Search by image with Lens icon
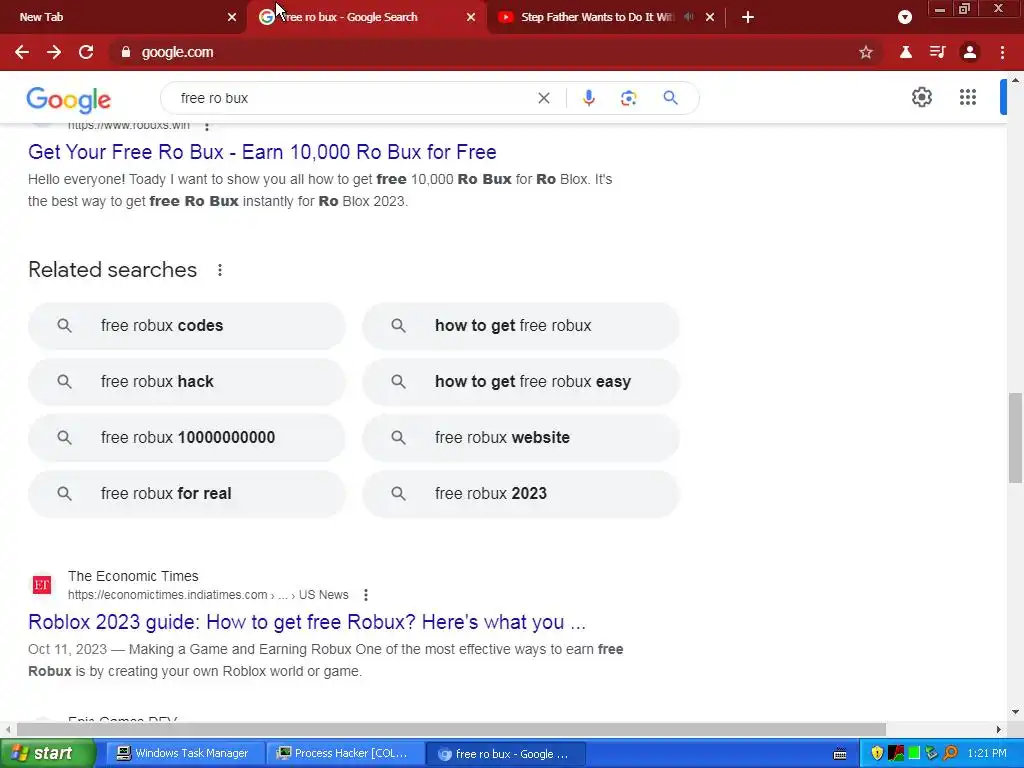 [x=628, y=98]
